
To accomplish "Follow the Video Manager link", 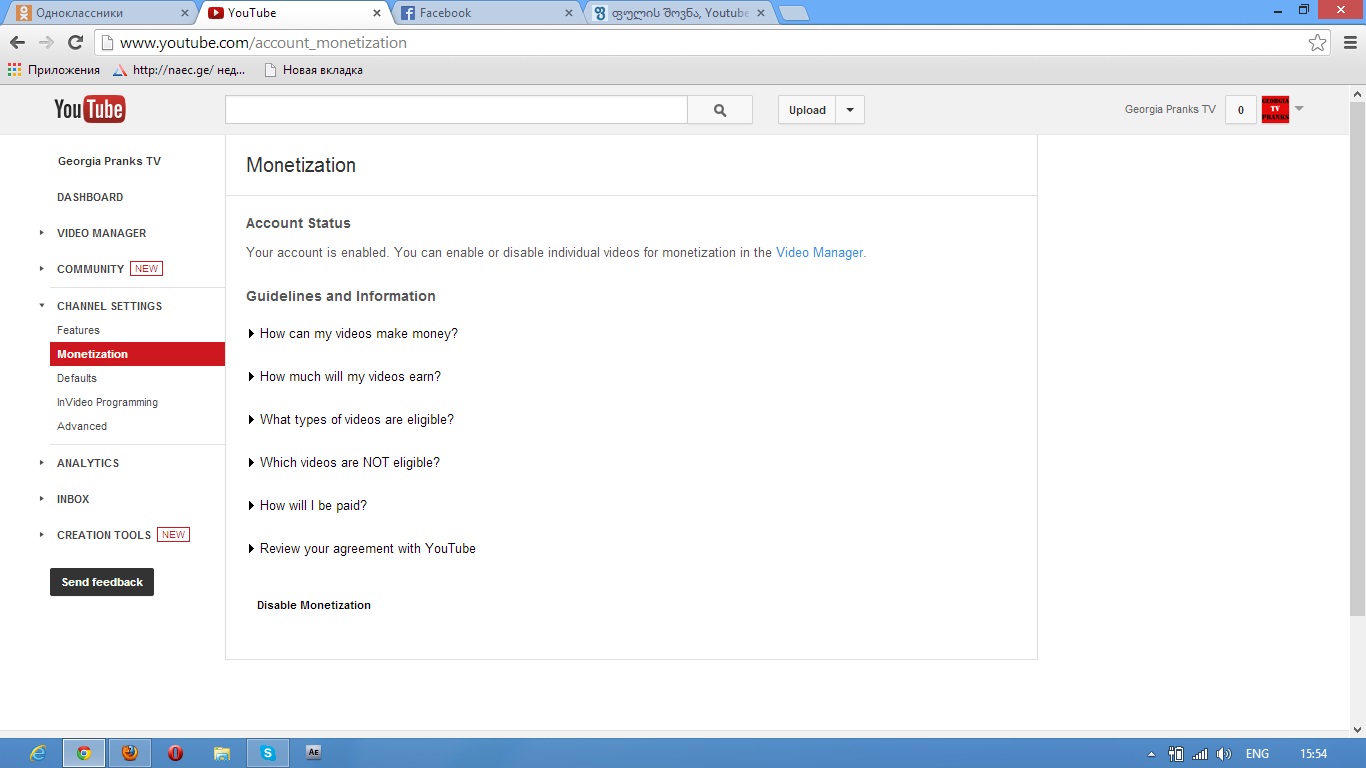I will pyautogui.click(x=819, y=253).
